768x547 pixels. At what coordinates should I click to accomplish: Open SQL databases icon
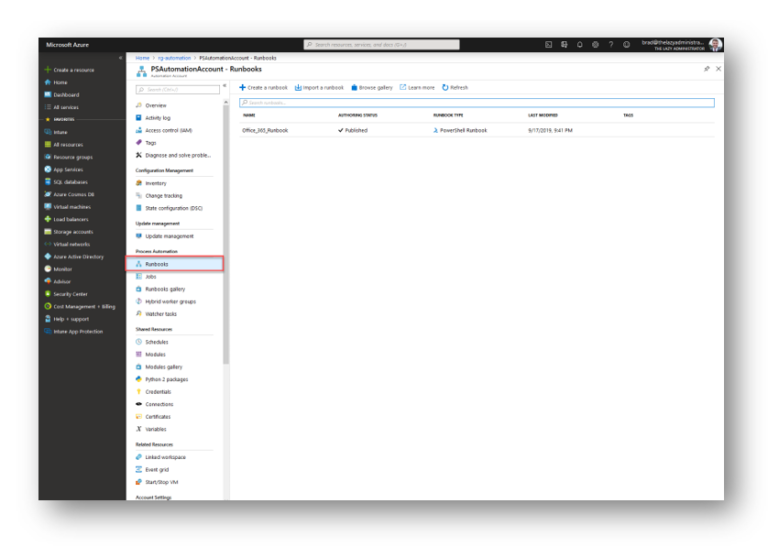[48, 182]
